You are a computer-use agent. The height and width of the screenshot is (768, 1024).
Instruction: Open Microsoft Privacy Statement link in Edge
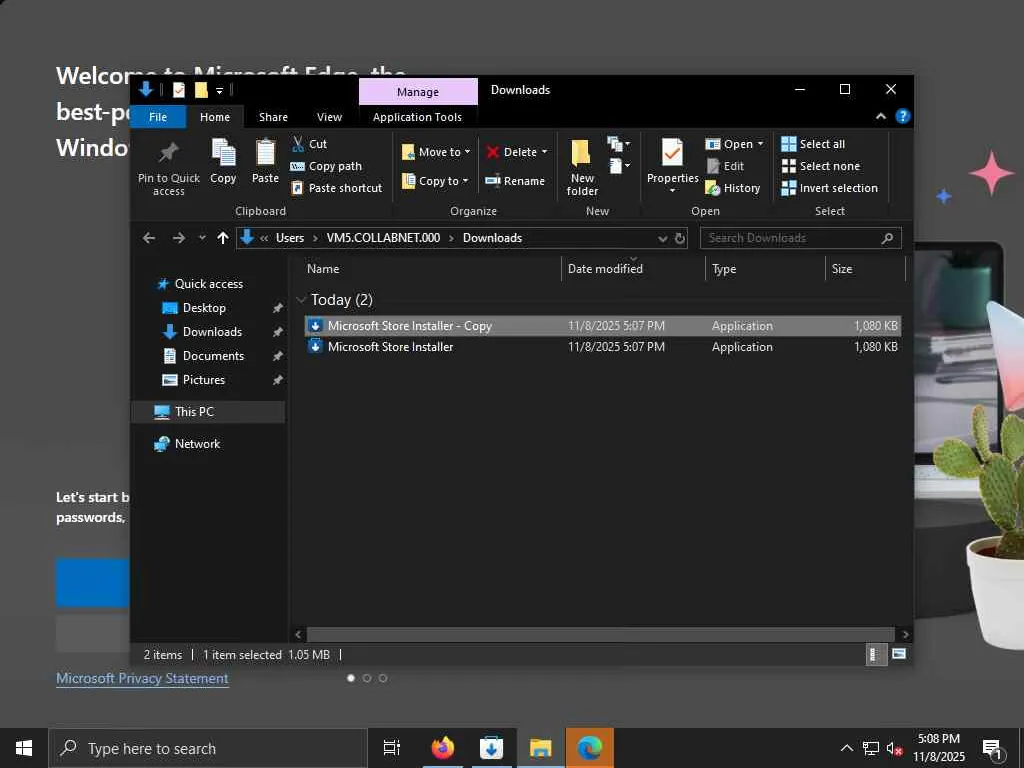(142, 679)
